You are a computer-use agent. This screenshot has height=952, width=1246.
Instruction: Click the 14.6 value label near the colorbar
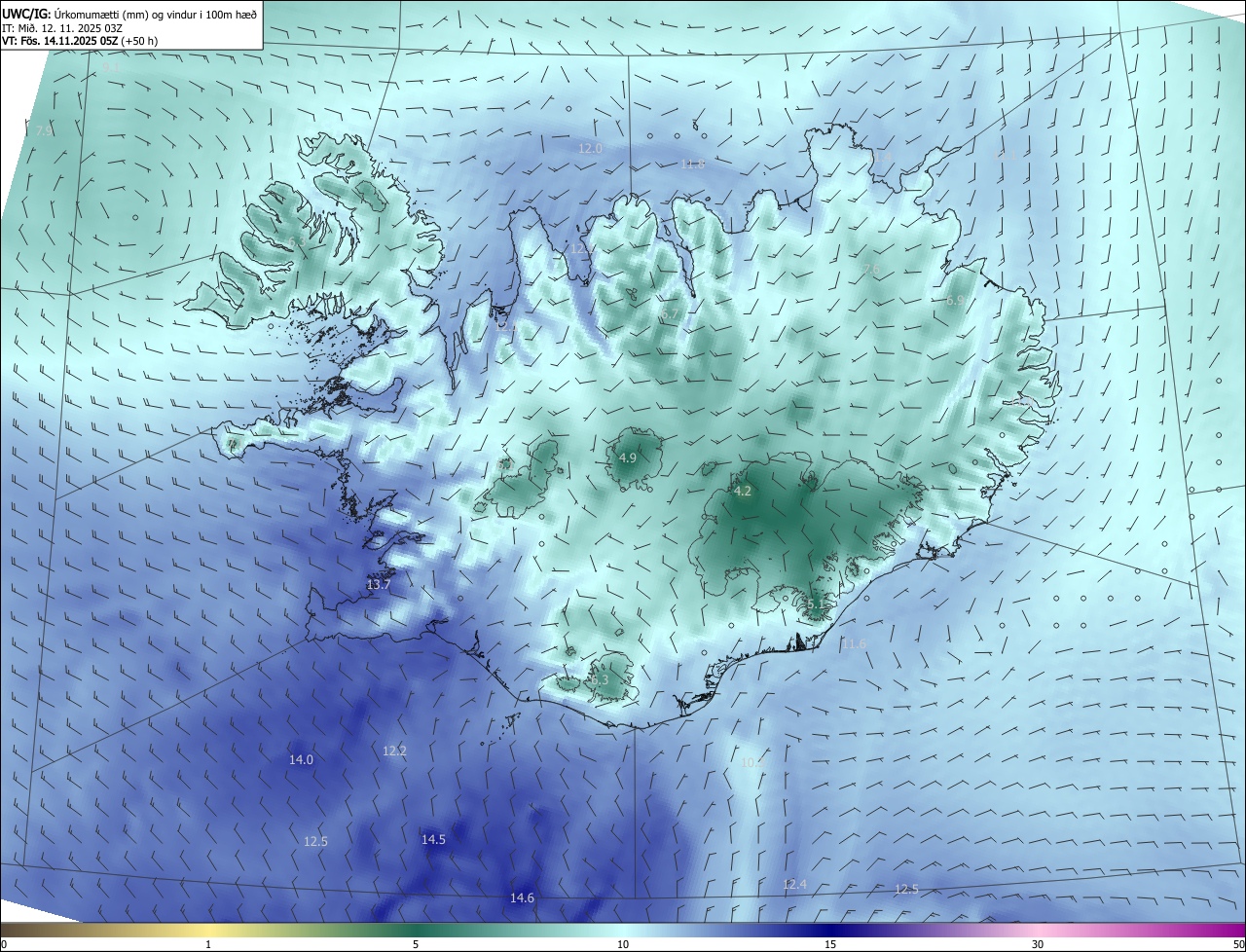(x=522, y=898)
